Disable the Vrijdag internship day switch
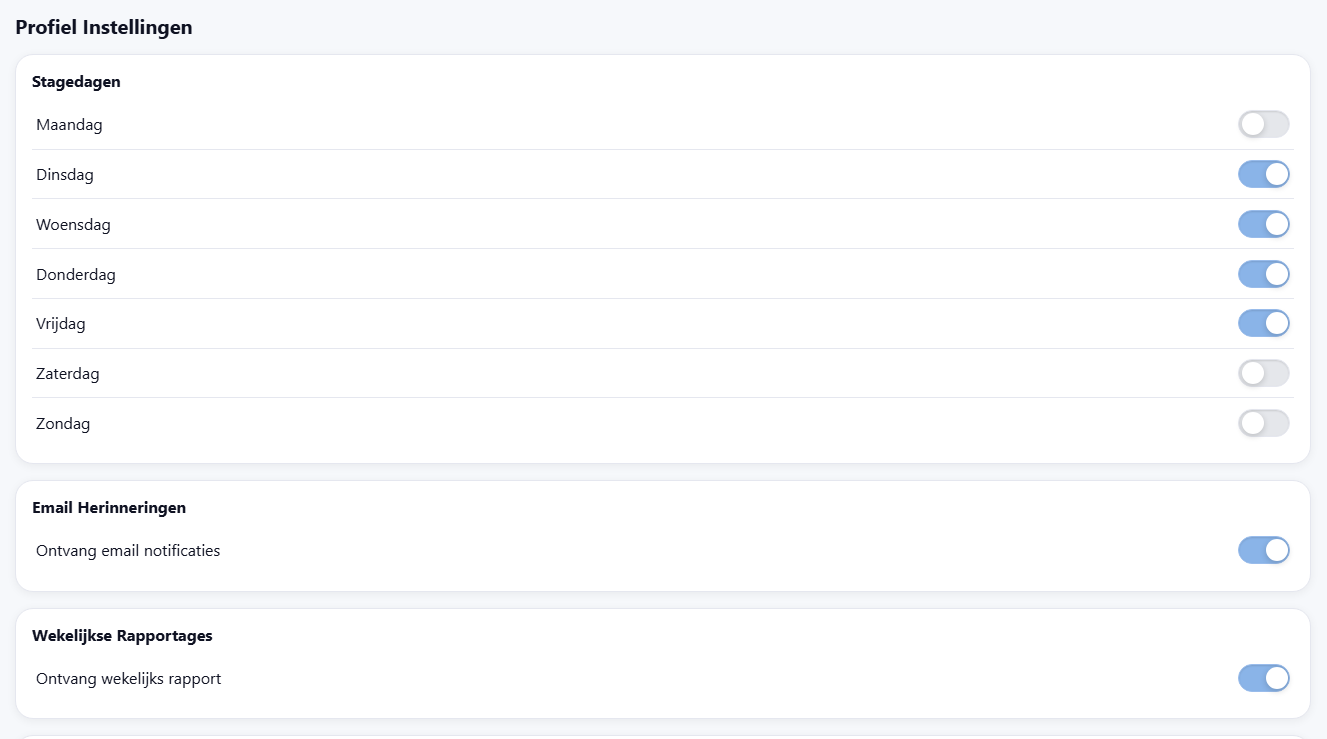 click(1263, 324)
